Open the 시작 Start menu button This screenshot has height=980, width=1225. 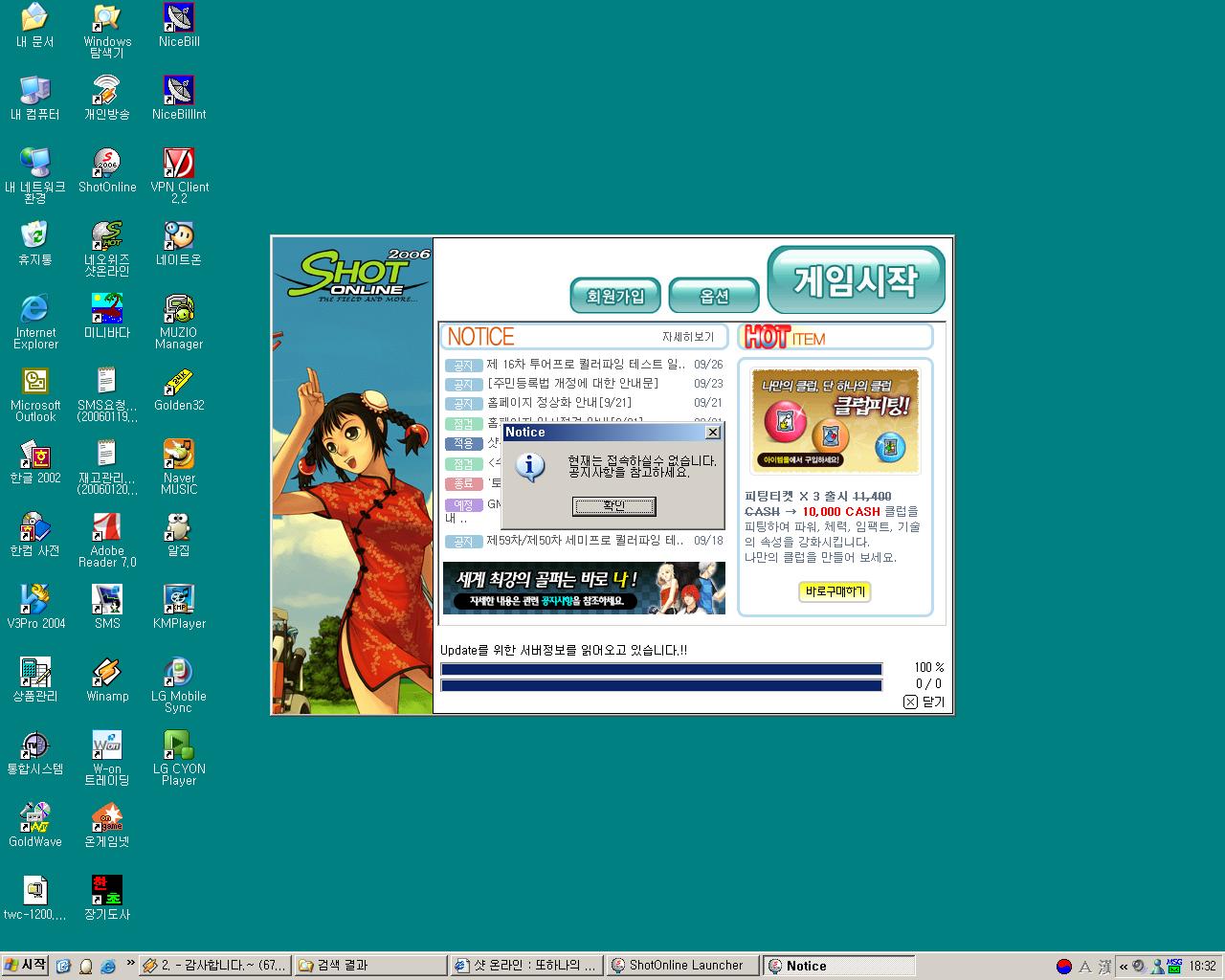[25, 966]
